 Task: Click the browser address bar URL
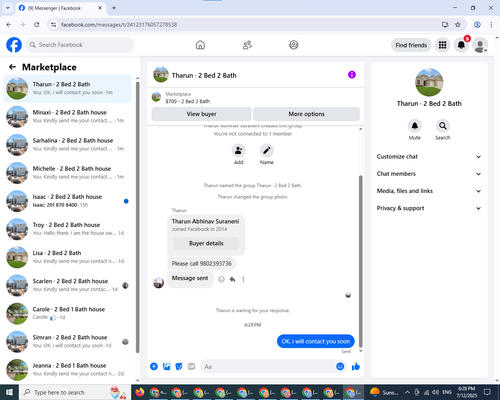click(x=119, y=25)
